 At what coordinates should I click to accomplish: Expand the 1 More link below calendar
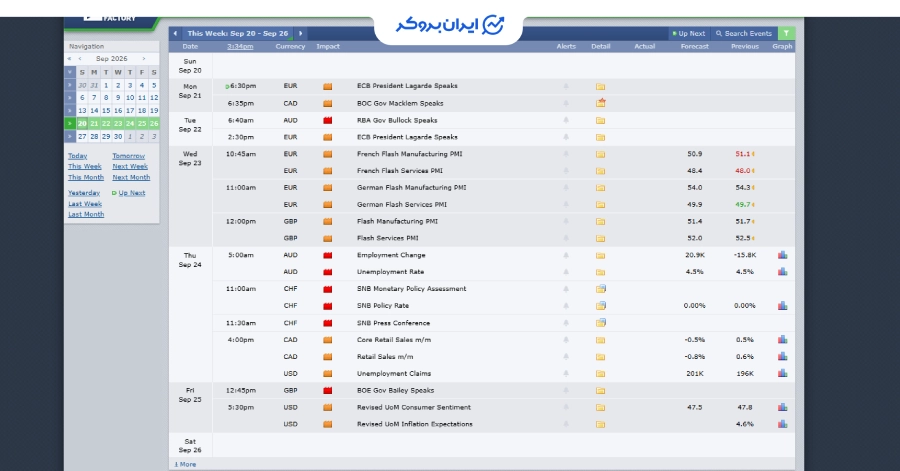click(185, 464)
